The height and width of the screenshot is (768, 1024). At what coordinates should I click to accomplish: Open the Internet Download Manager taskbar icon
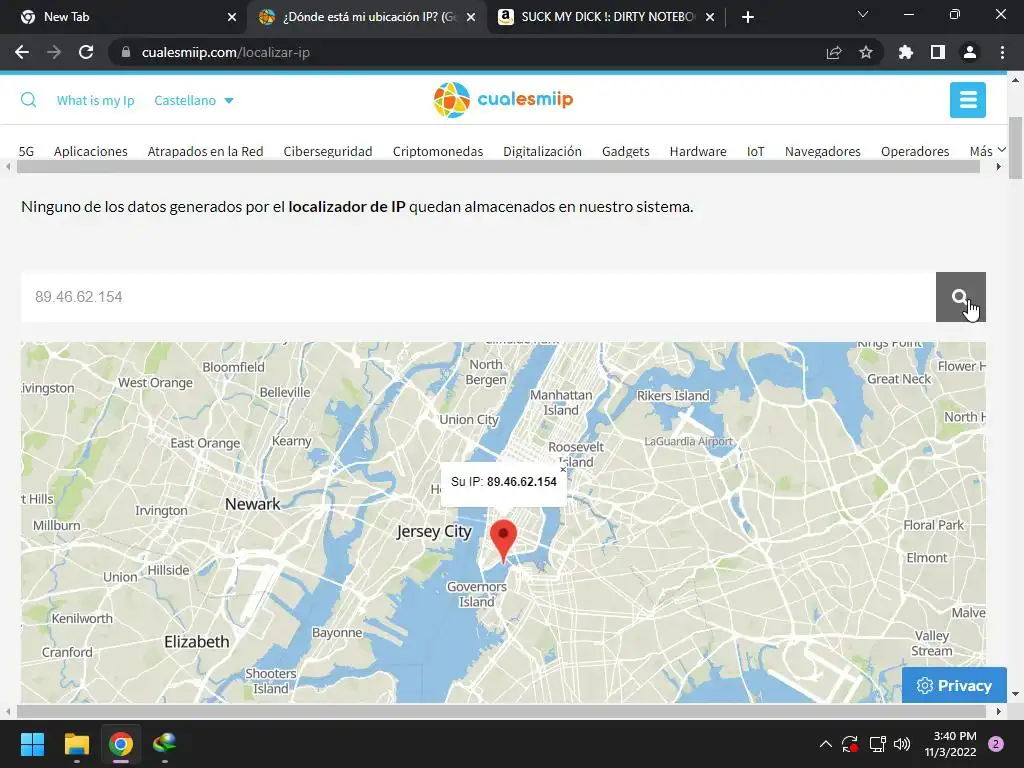(x=165, y=744)
